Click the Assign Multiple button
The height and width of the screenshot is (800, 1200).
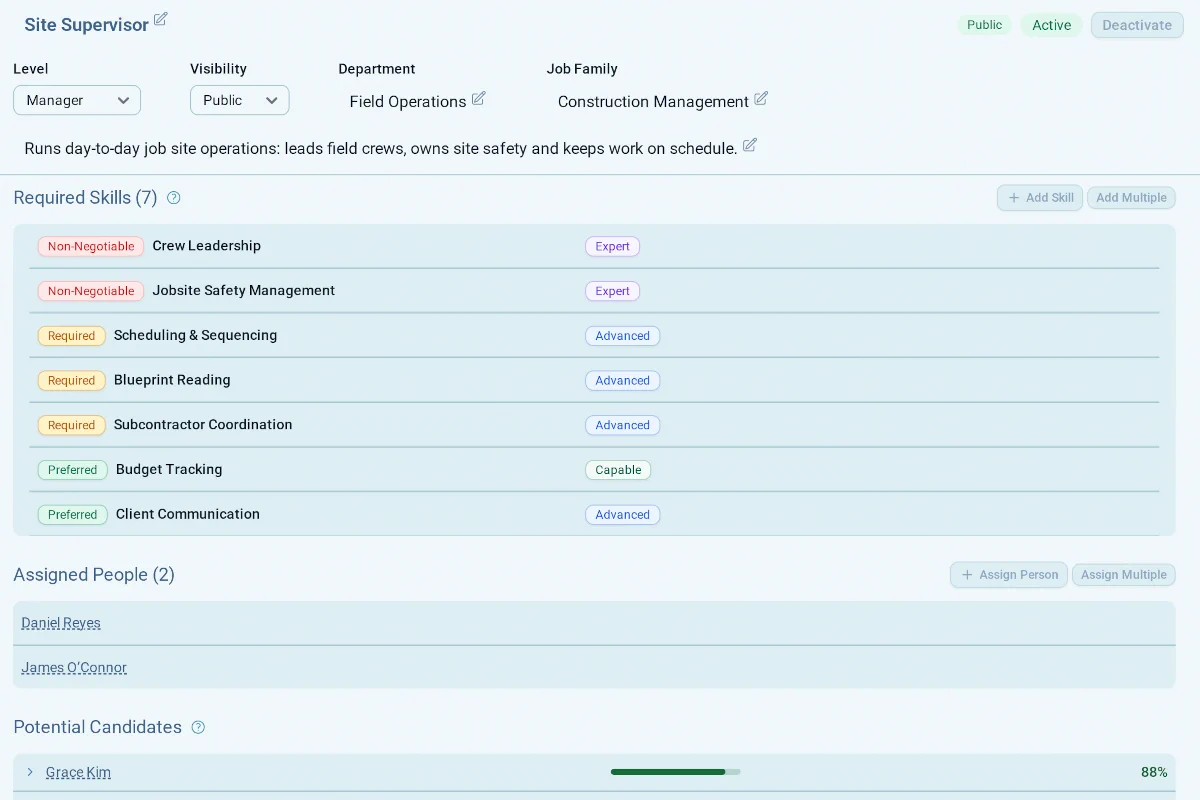[1124, 575]
